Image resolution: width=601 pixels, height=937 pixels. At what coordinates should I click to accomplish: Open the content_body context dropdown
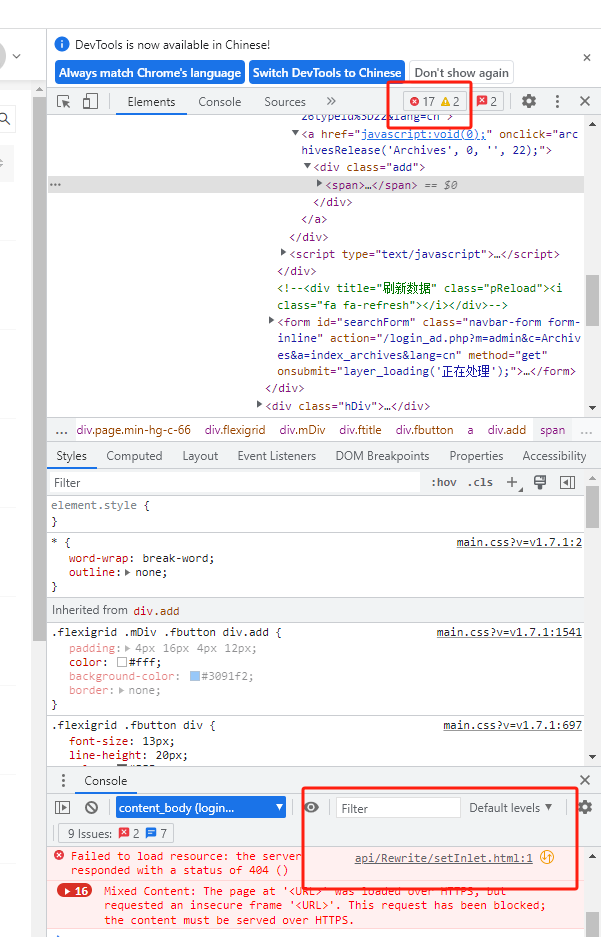201,807
